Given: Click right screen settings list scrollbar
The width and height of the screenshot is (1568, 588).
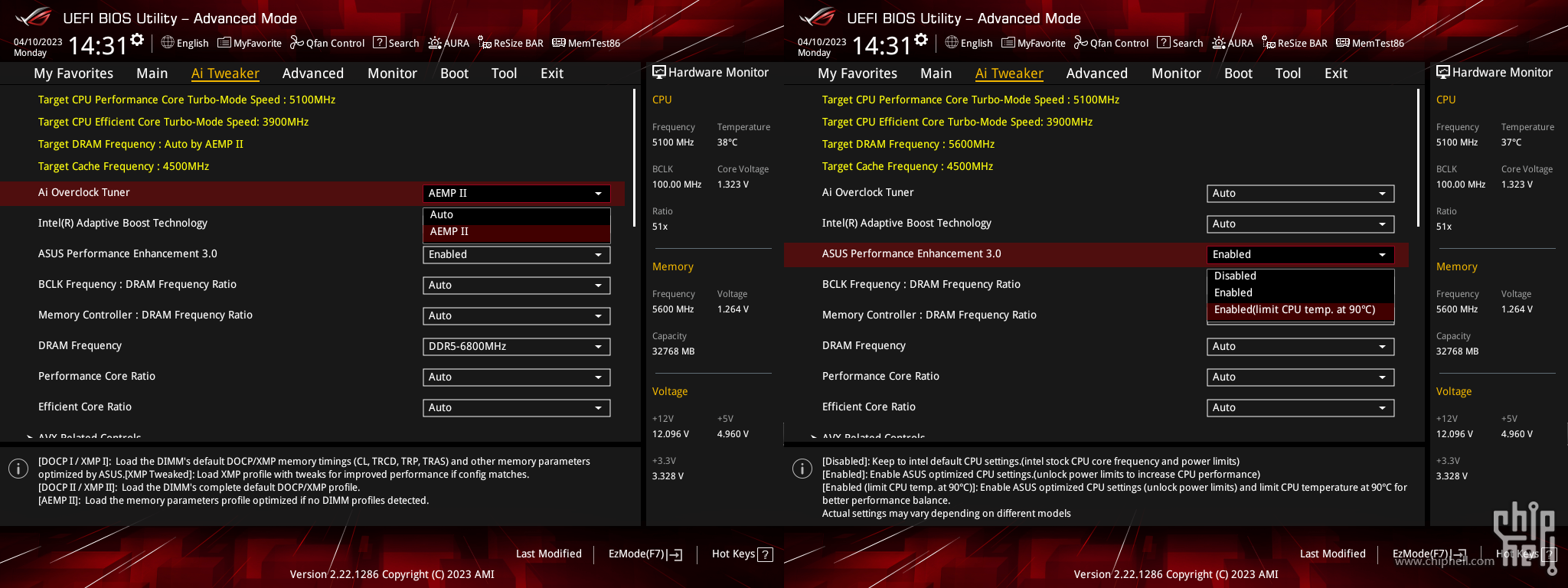Looking at the screenshot, I should point(1418,157).
